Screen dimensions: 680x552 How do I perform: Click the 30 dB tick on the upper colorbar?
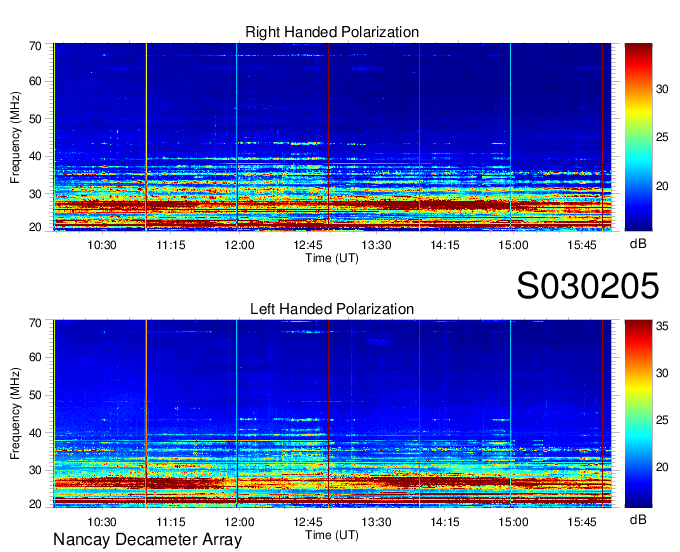coord(662,89)
